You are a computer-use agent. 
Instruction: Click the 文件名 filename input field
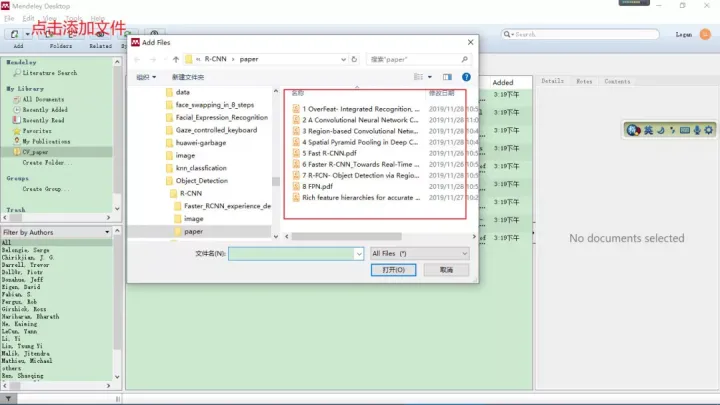[296, 253]
